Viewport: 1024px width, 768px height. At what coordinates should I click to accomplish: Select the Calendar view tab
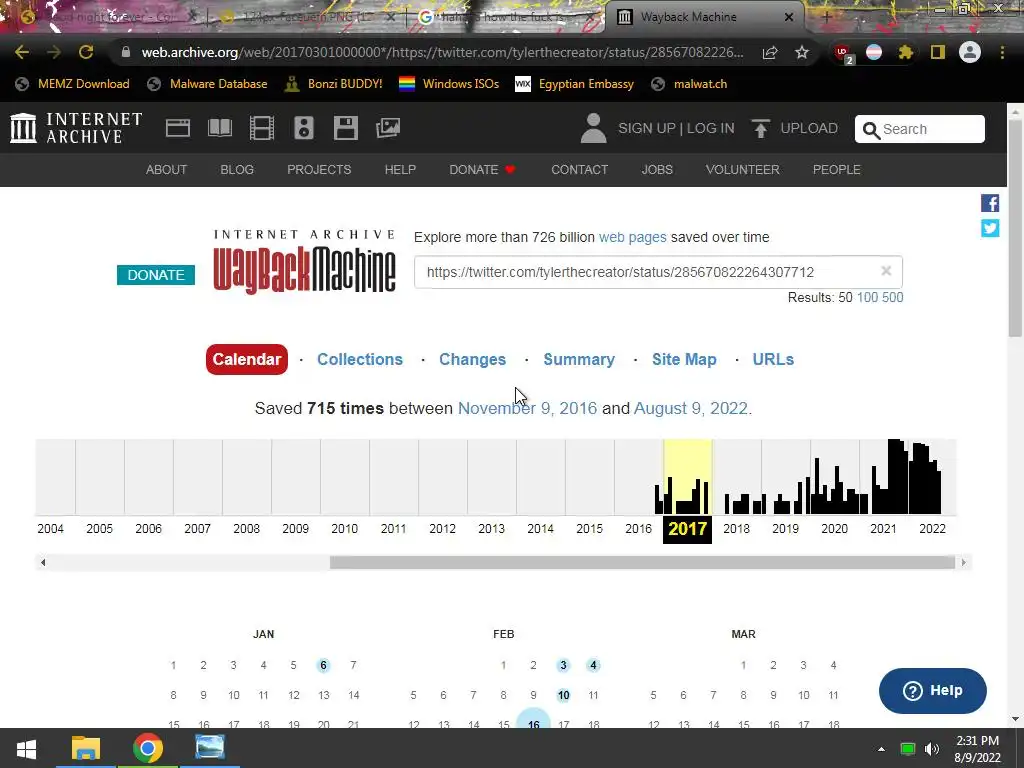[247, 359]
